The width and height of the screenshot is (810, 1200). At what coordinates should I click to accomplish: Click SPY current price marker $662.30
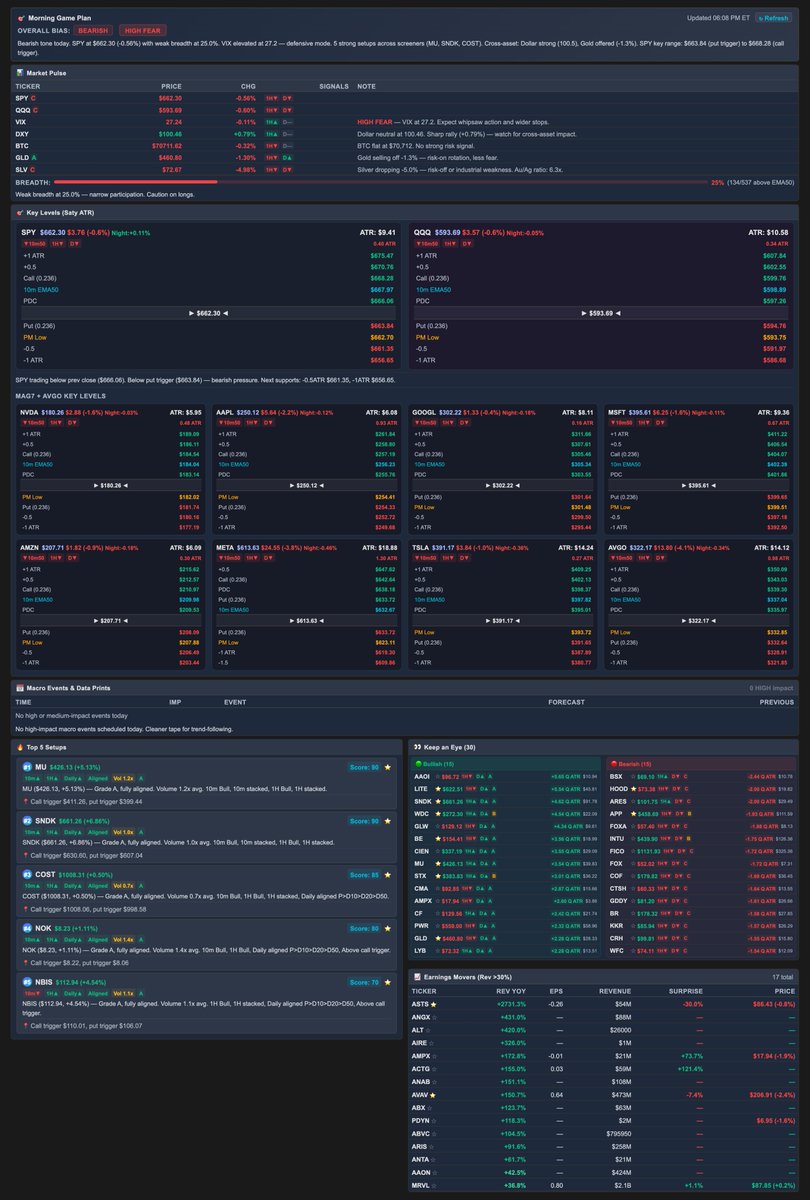(x=208, y=313)
